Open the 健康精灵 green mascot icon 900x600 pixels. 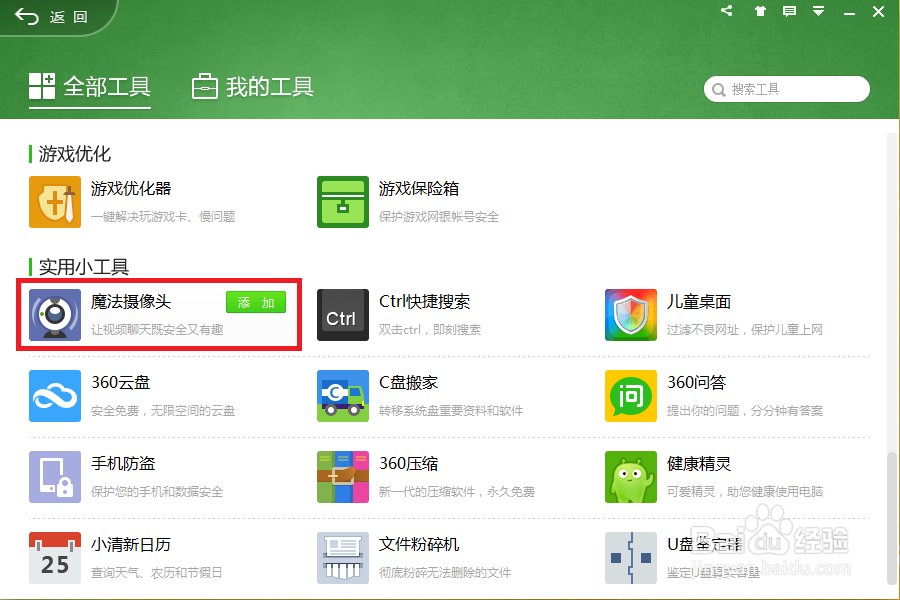tap(630, 477)
